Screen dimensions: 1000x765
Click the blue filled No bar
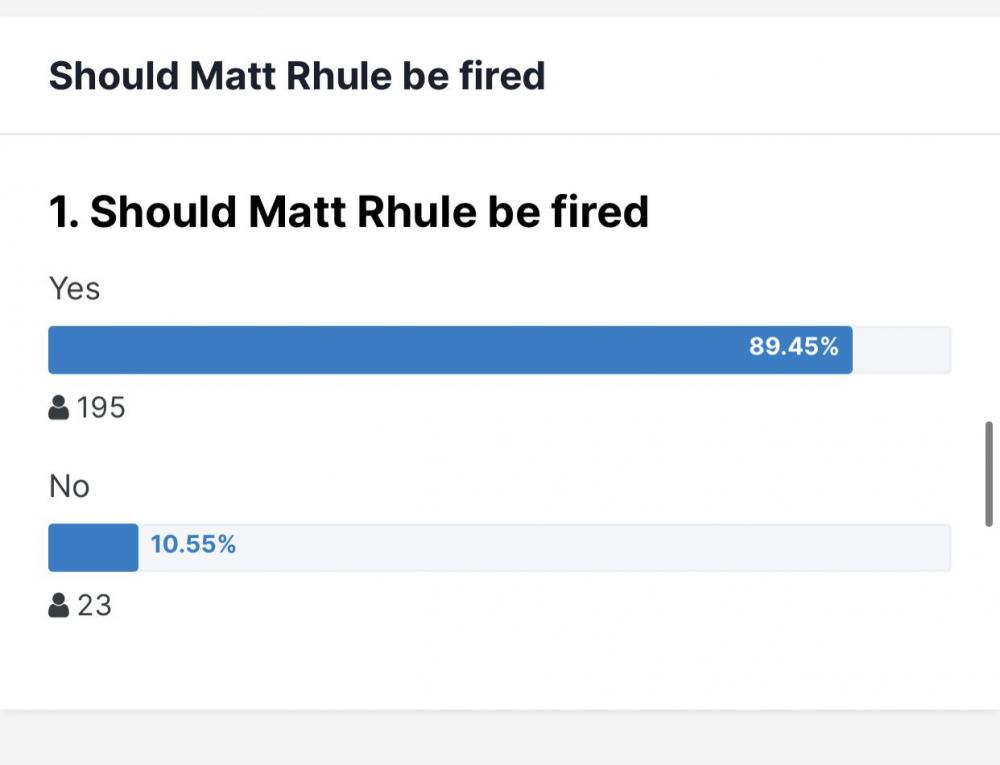tap(93, 548)
